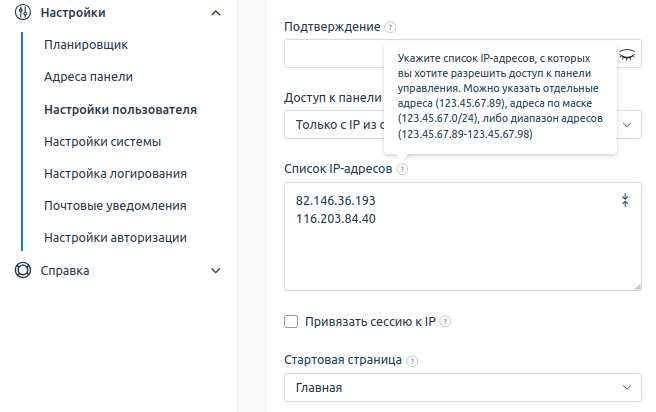Expand the Справка section chevron

[x=216, y=270]
